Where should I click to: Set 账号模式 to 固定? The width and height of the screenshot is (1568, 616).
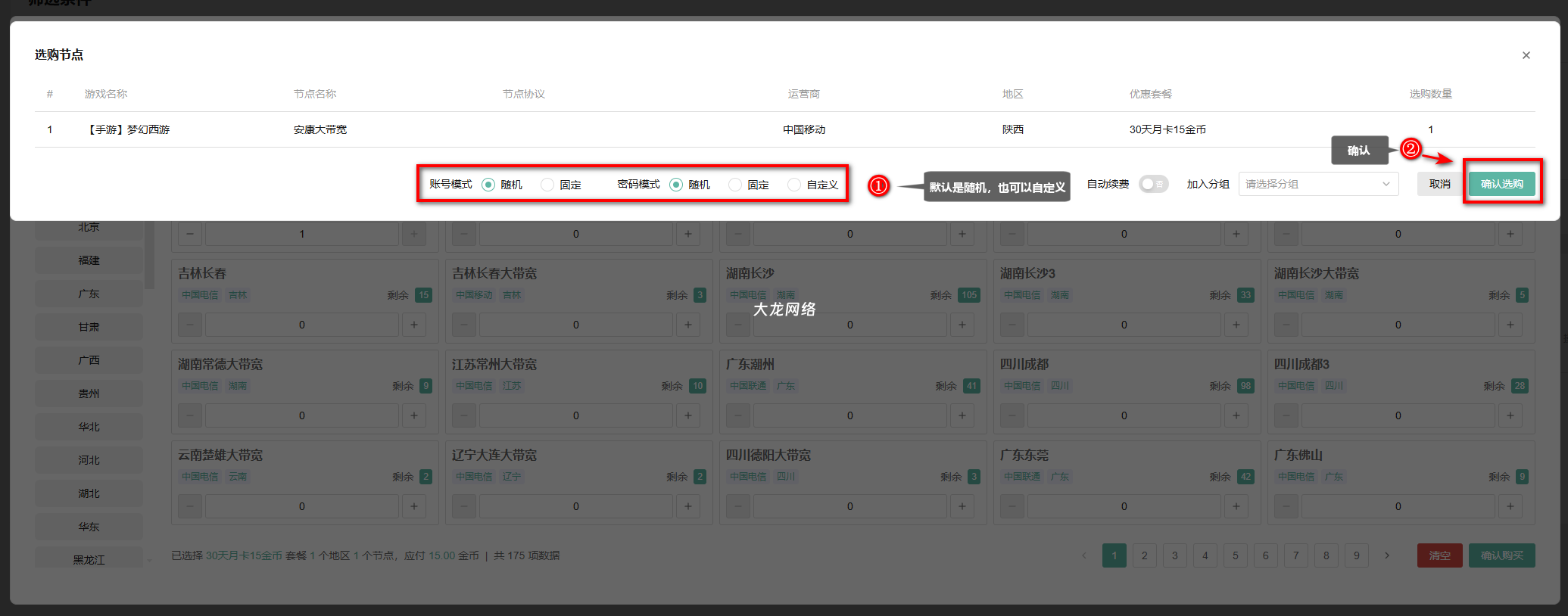pos(547,185)
